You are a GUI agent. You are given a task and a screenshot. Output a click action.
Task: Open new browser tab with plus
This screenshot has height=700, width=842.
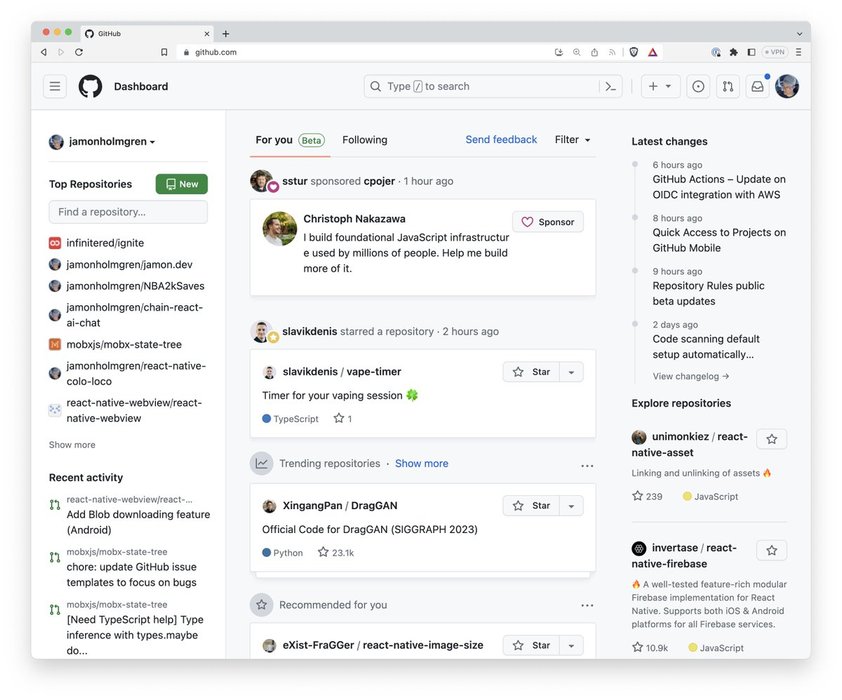[x=226, y=33]
